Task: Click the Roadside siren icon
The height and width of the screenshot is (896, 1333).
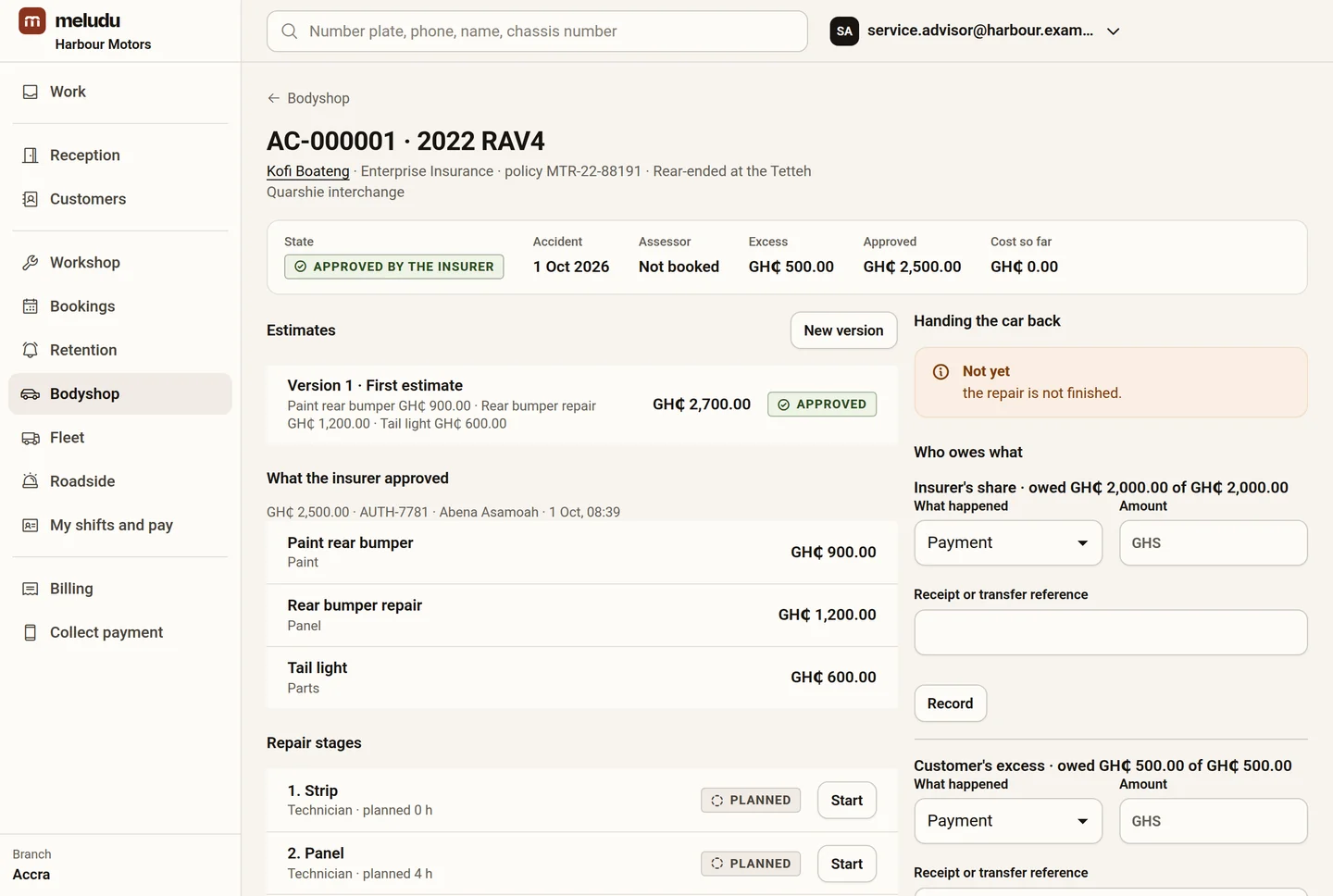Action: [31, 481]
